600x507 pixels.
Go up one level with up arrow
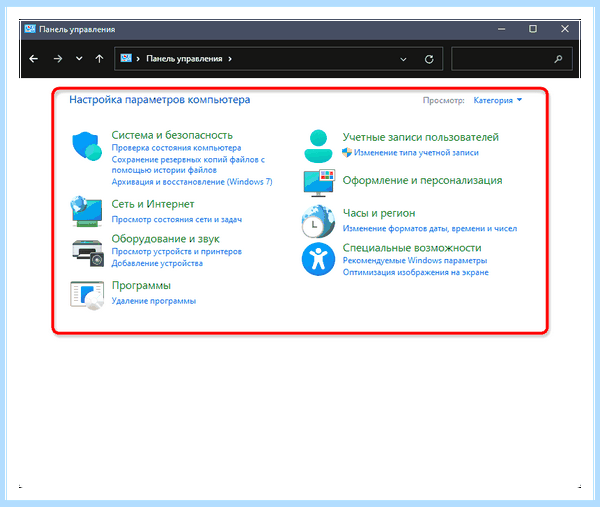pos(99,59)
